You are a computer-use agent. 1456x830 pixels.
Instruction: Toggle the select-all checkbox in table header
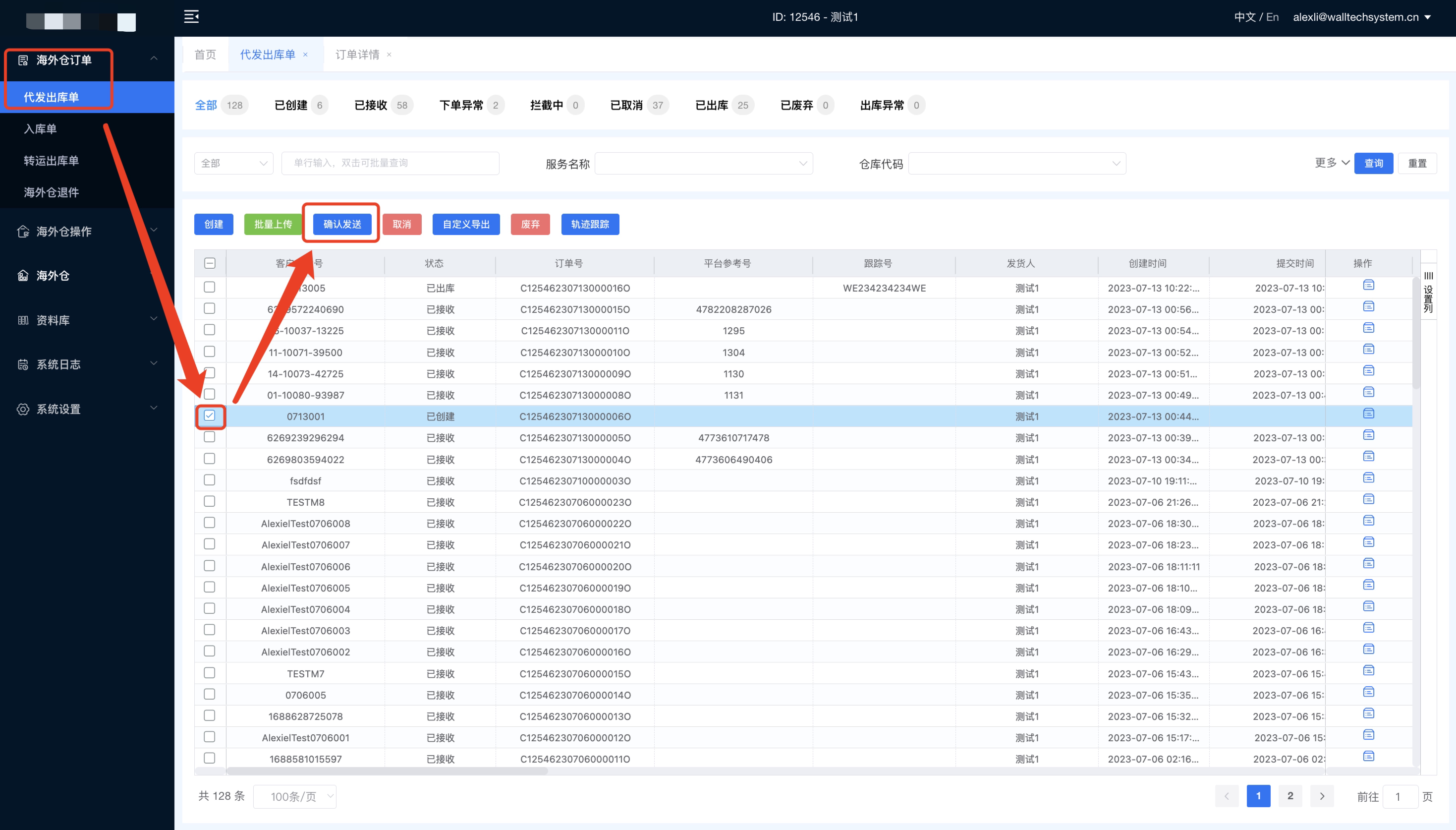coord(210,263)
